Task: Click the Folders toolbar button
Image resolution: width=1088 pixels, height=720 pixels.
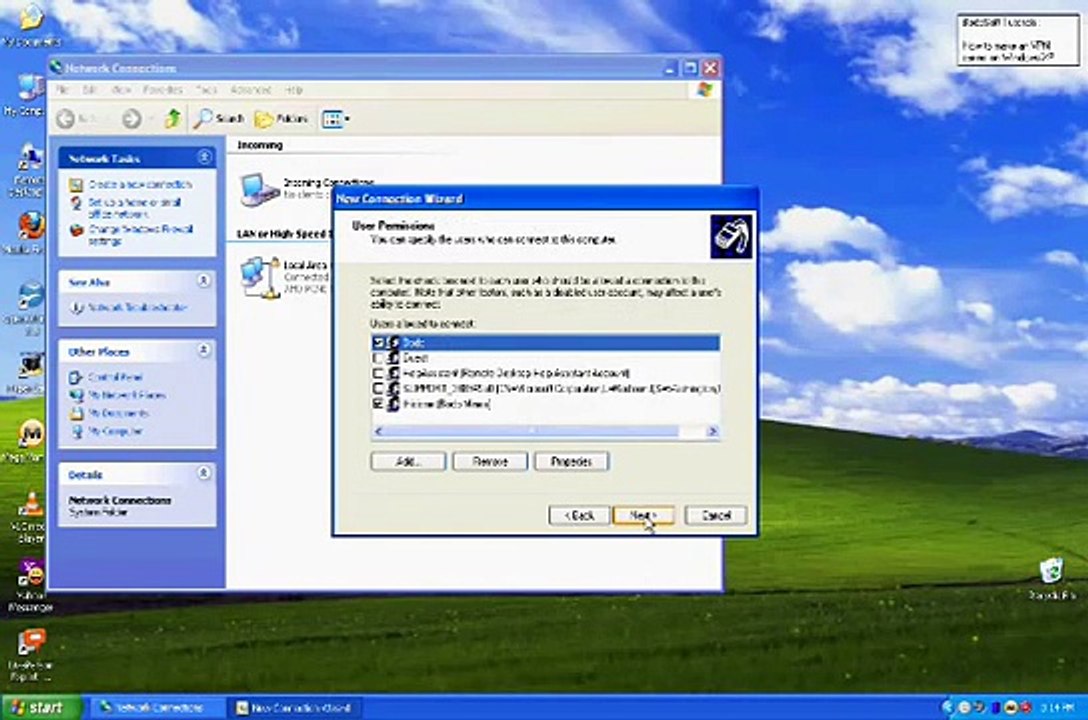Action: click(282, 119)
